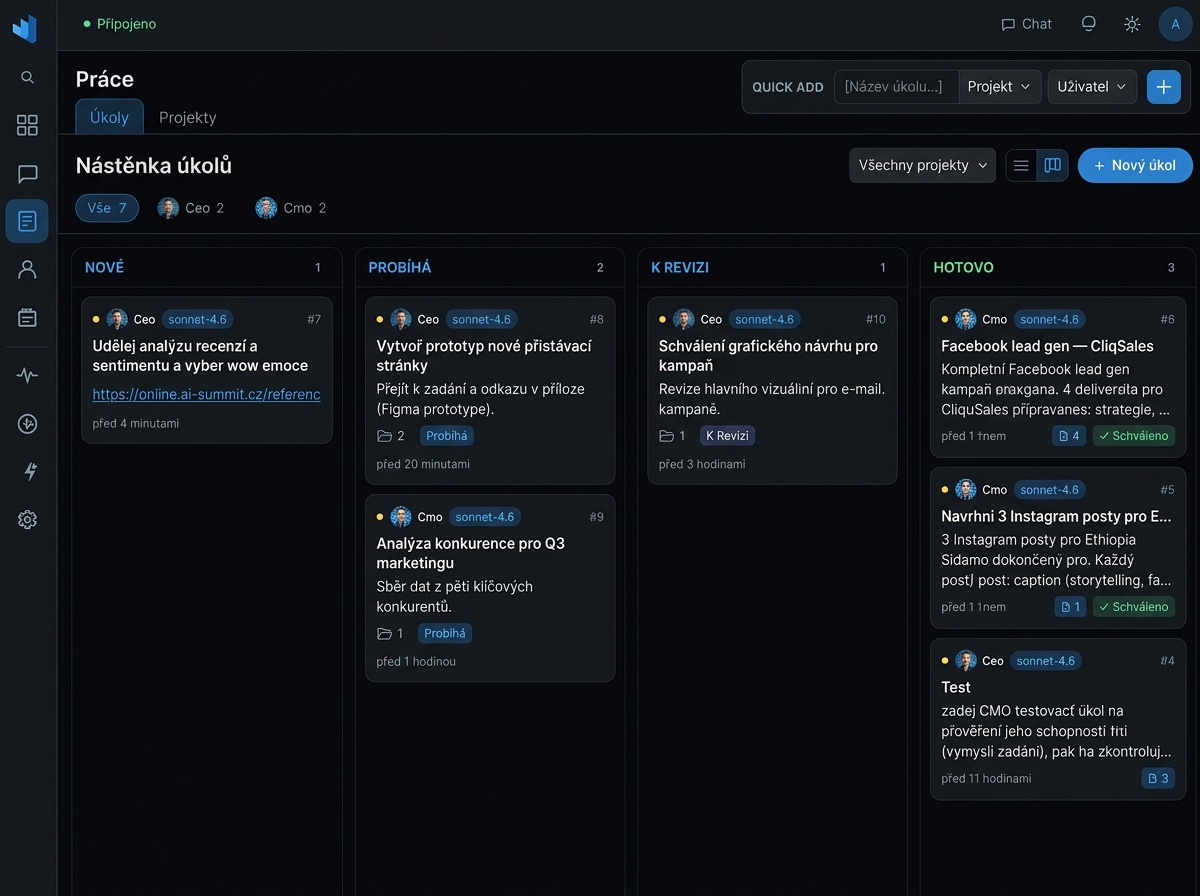Viewport: 1200px width, 896px height.
Task: Filter tasks by Cmo 2
Action: [291, 208]
